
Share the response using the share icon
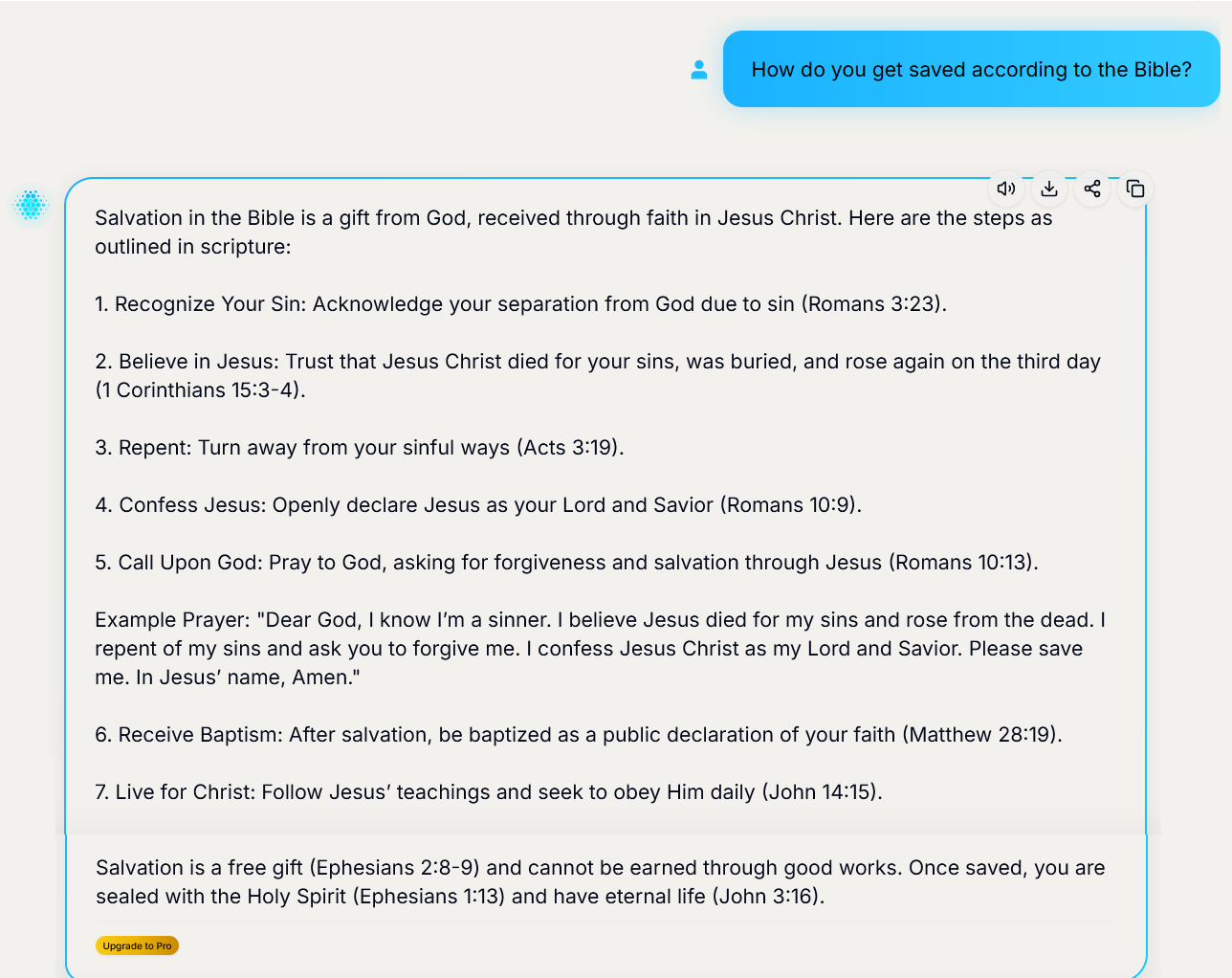point(1092,189)
